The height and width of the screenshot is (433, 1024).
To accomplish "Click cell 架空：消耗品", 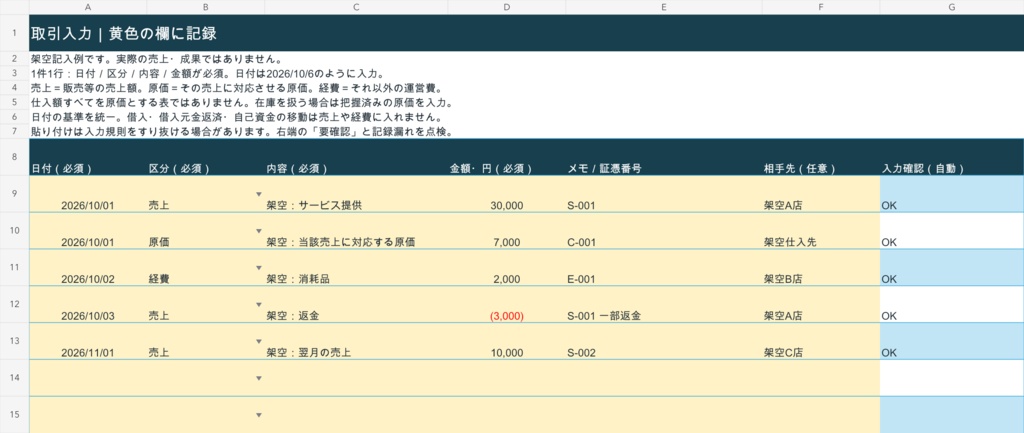I will coord(356,268).
